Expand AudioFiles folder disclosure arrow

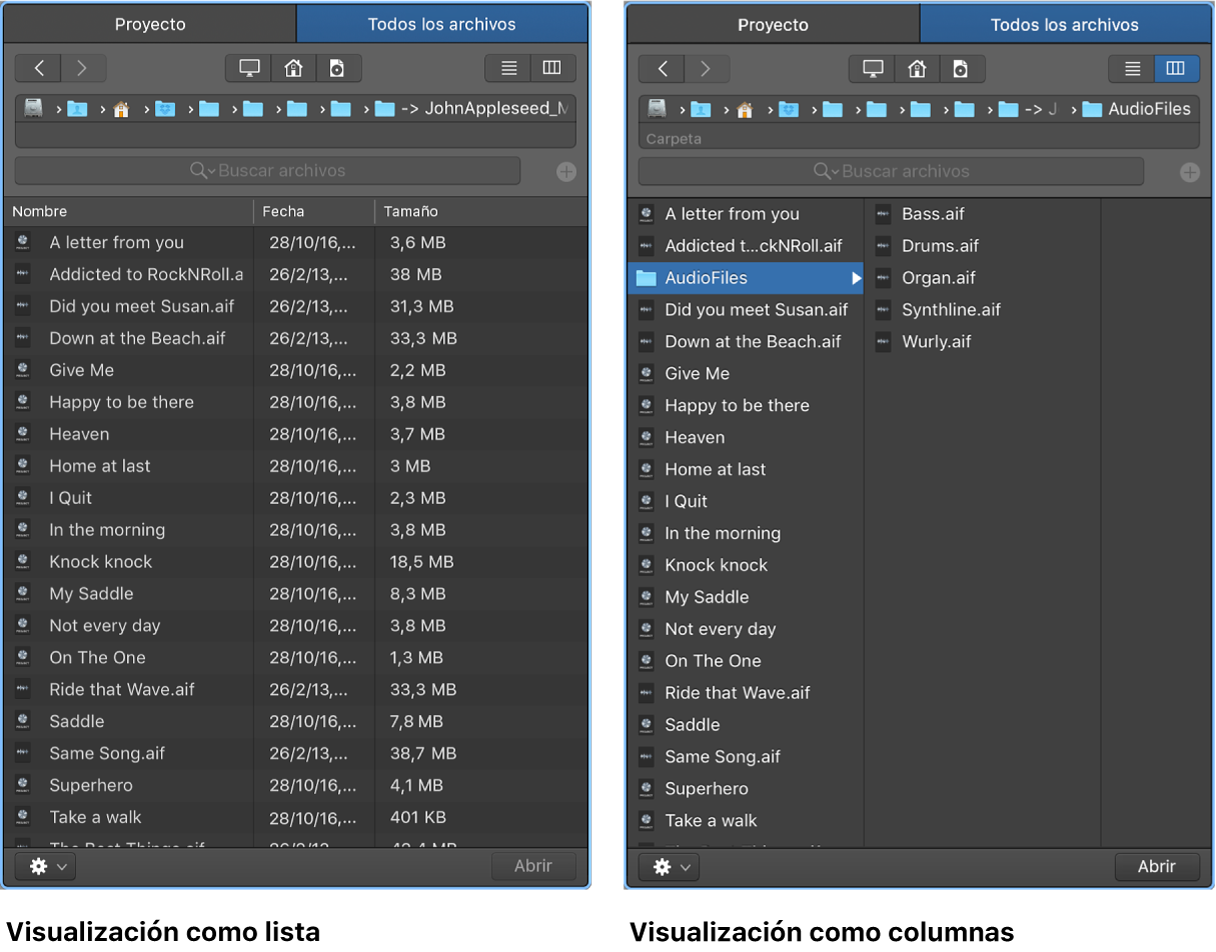click(x=855, y=278)
